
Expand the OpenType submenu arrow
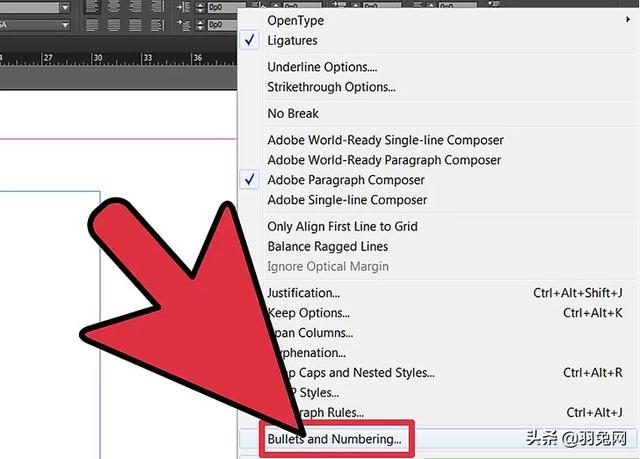(628, 20)
